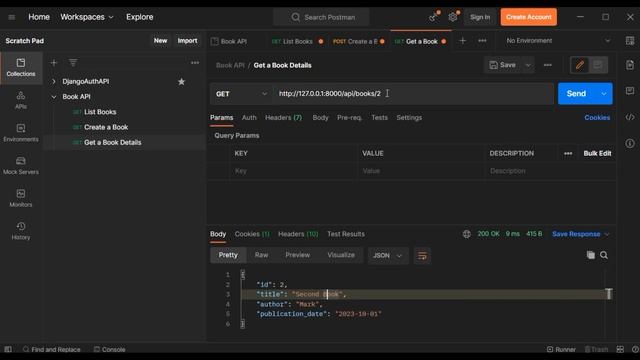Switch to the Tests tab

[x=379, y=118]
